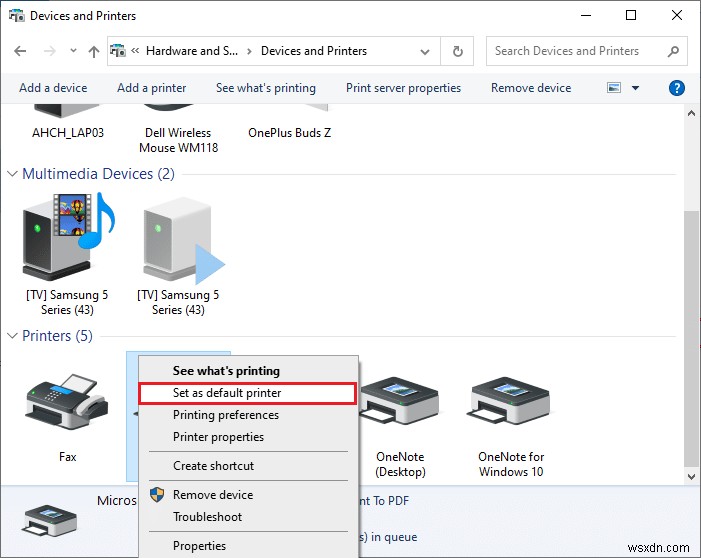Go back using the back arrow

click(x=20, y=51)
